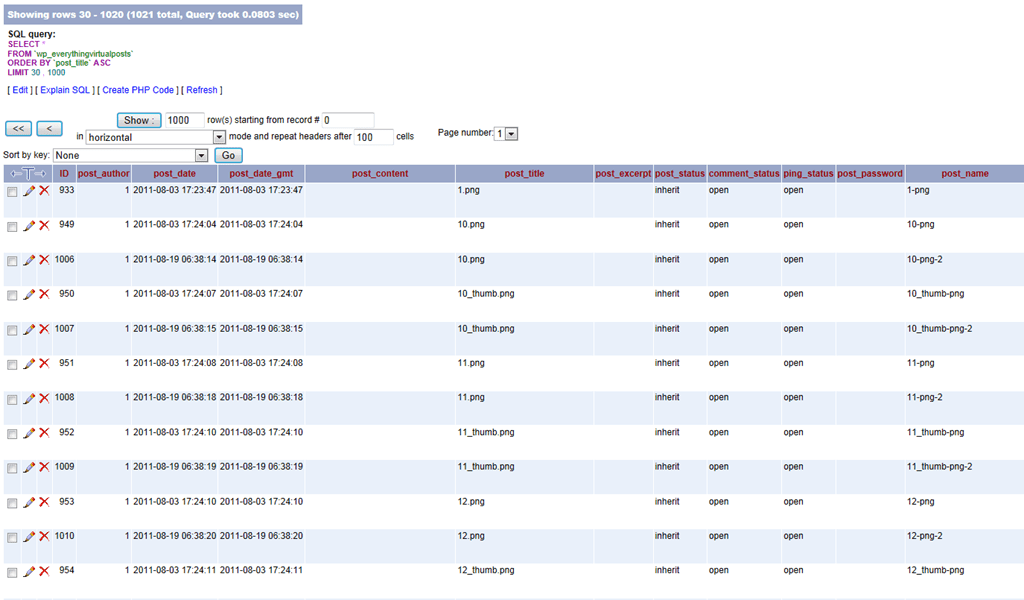The width and height of the screenshot is (1024, 600).
Task: Click Go button next to sort key
Action: click(x=228, y=155)
